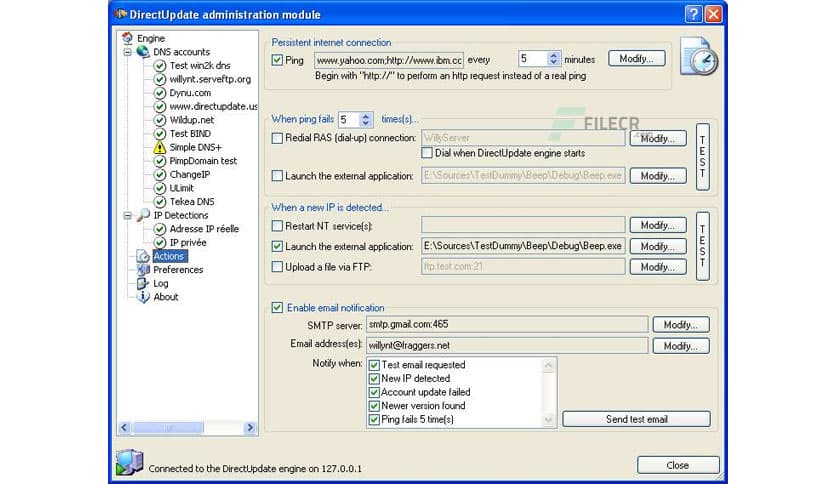The image size is (836, 484).
Task: Click status icon beside IP privée
Action: click(159, 243)
